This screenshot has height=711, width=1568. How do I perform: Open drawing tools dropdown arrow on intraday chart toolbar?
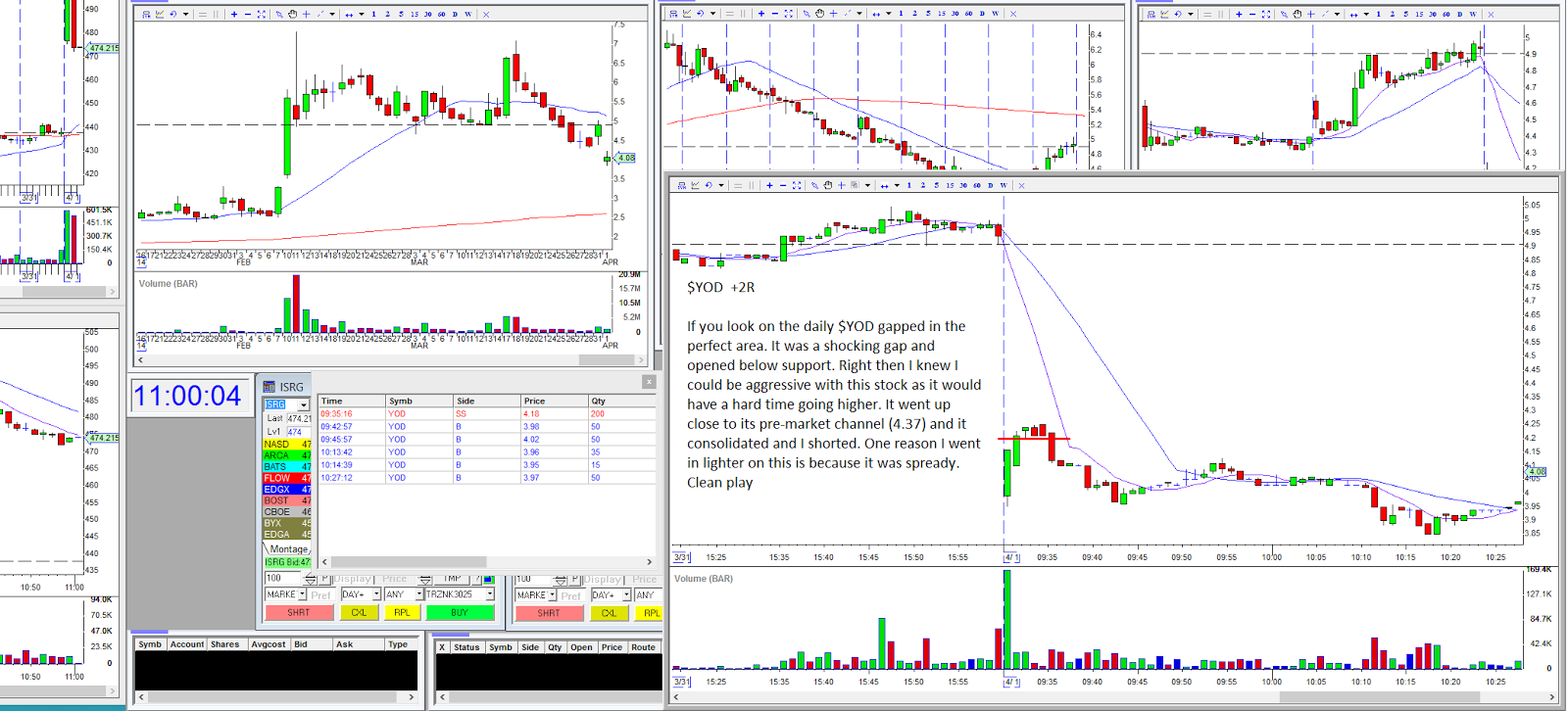coord(867,185)
